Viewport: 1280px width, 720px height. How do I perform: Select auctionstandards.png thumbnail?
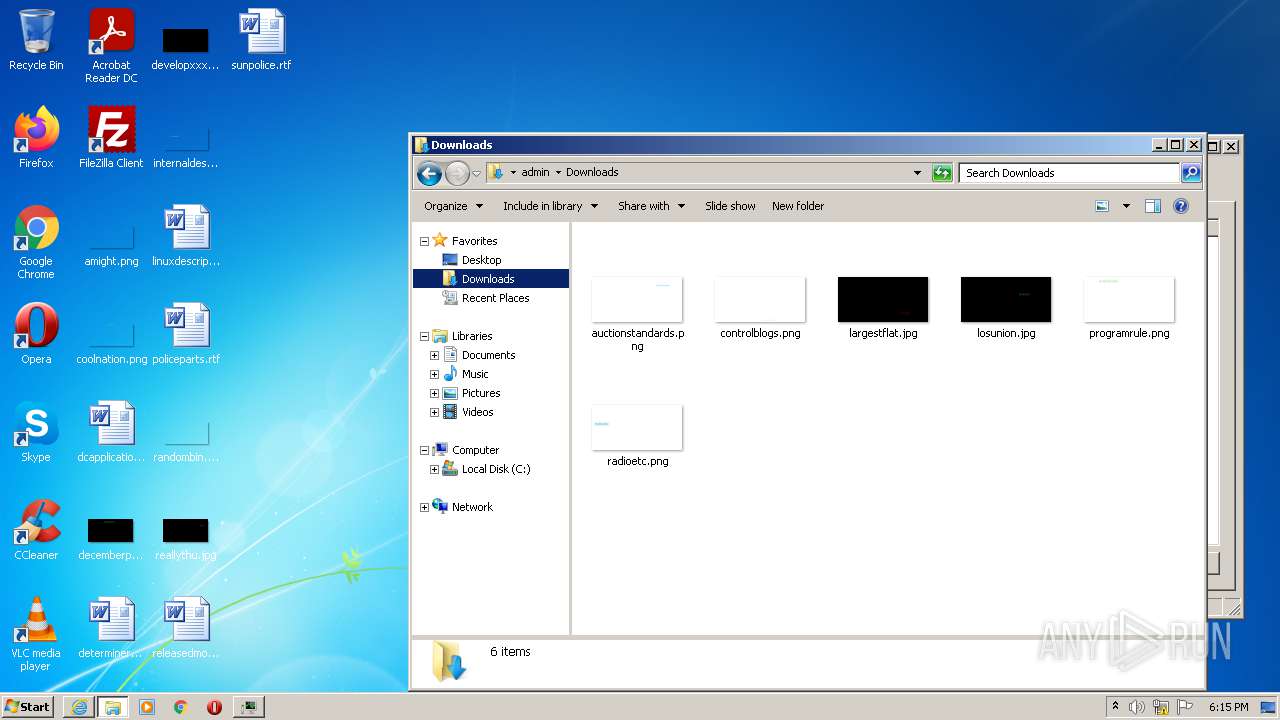point(637,313)
